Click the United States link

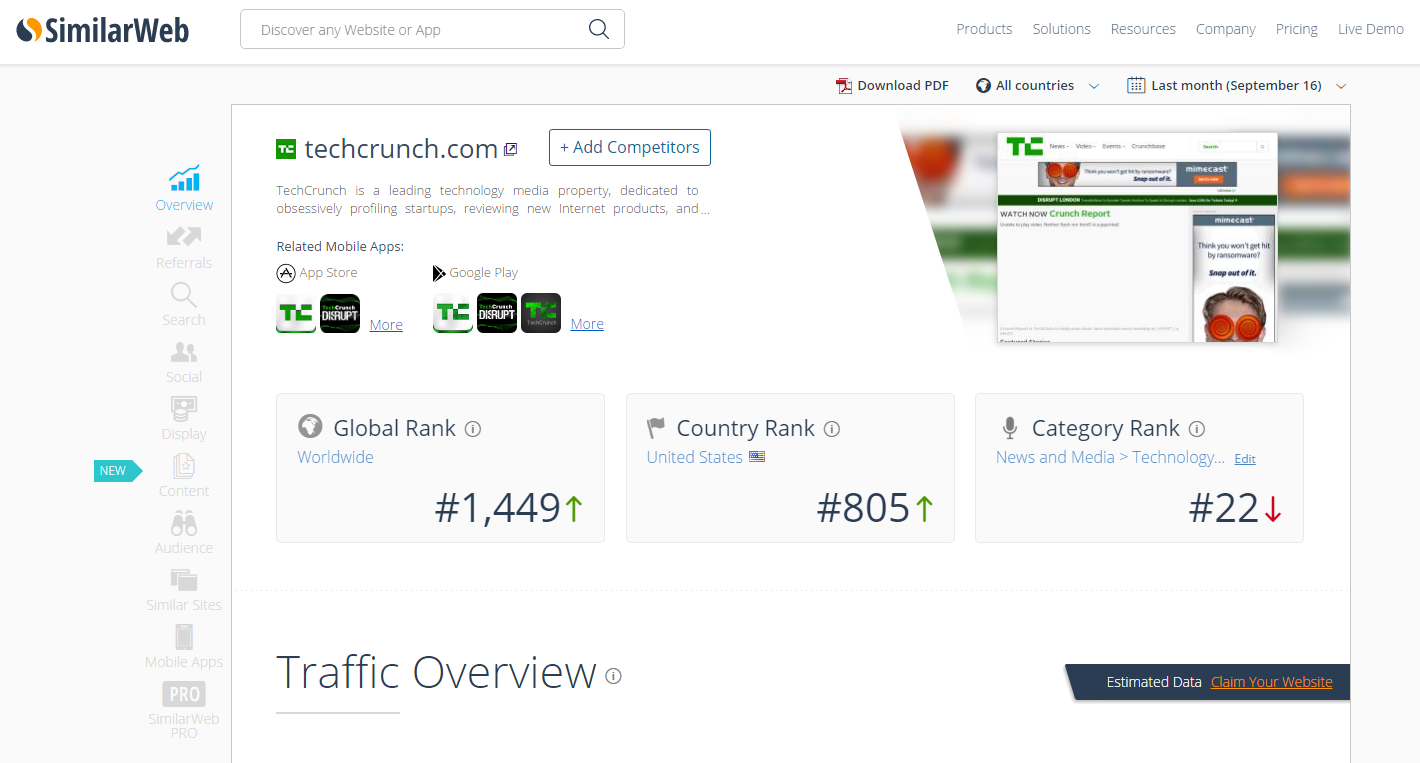pos(694,457)
